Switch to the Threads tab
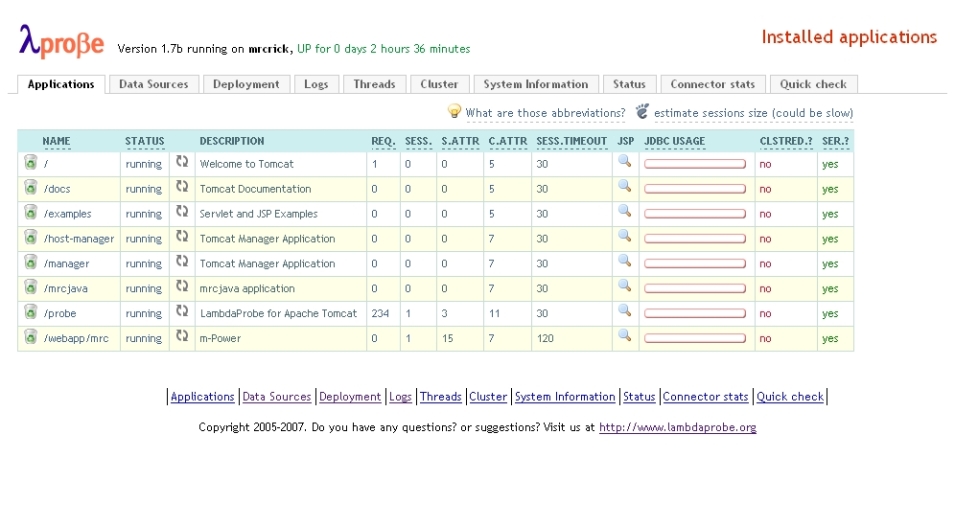The image size is (955, 526). pos(374,85)
